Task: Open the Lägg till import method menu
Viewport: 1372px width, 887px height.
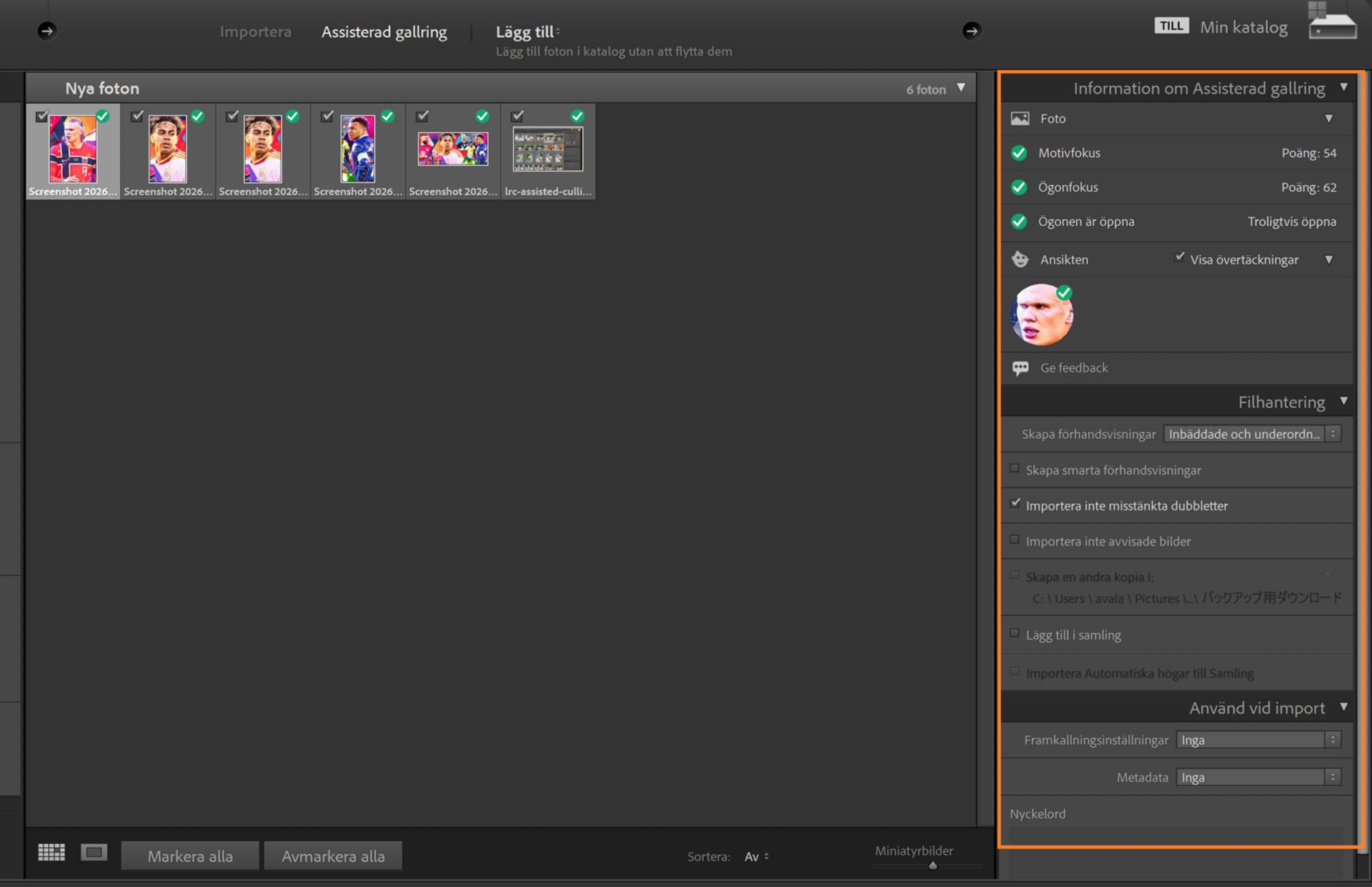Action: coord(527,32)
